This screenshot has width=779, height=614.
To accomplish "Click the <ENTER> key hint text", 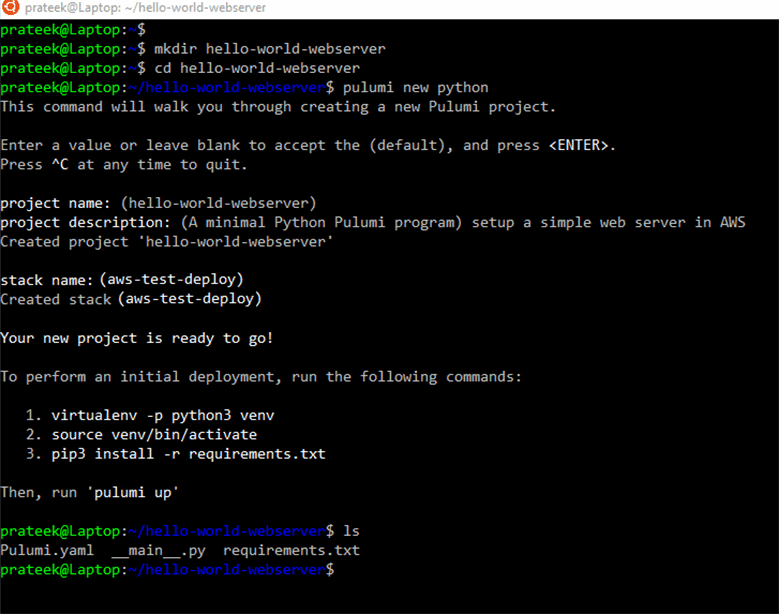I will [579, 145].
